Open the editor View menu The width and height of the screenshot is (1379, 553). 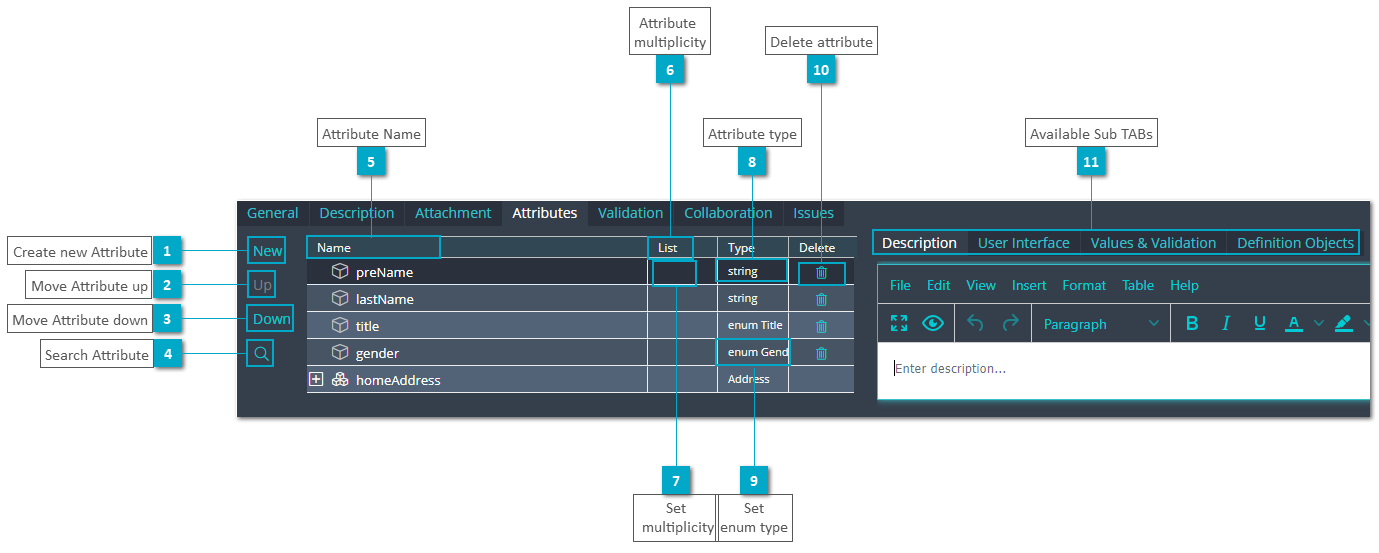pos(980,285)
